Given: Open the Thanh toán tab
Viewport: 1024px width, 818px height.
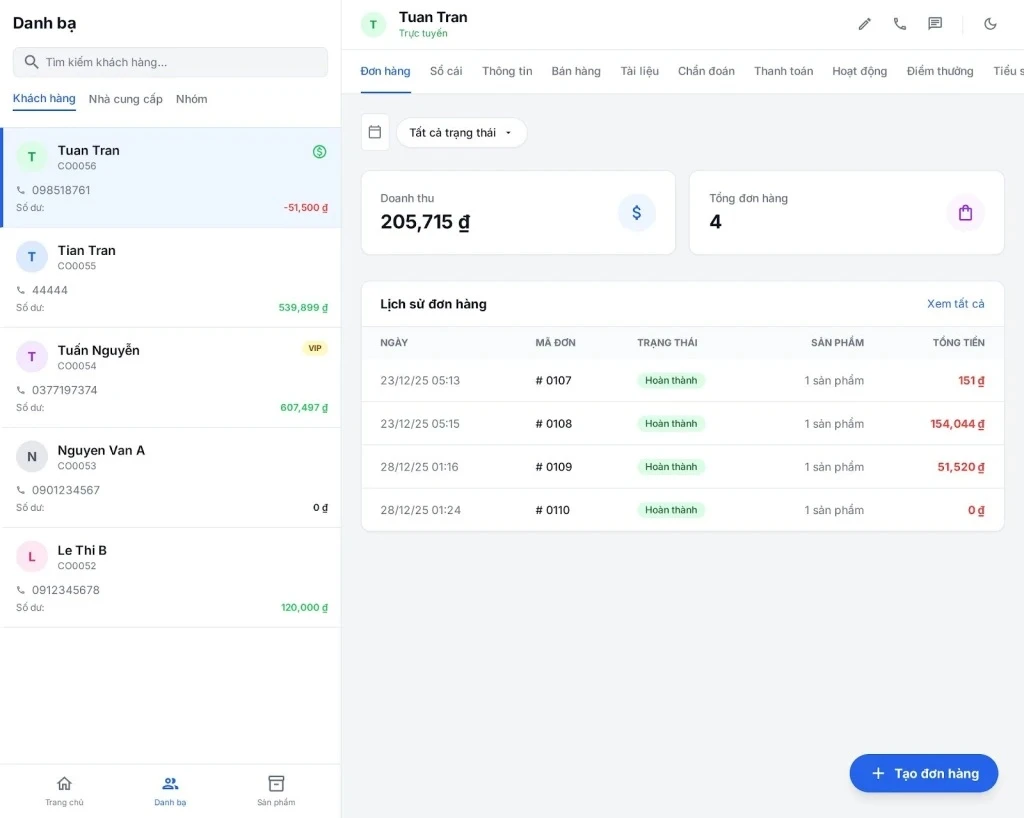Looking at the screenshot, I should pos(783,71).
